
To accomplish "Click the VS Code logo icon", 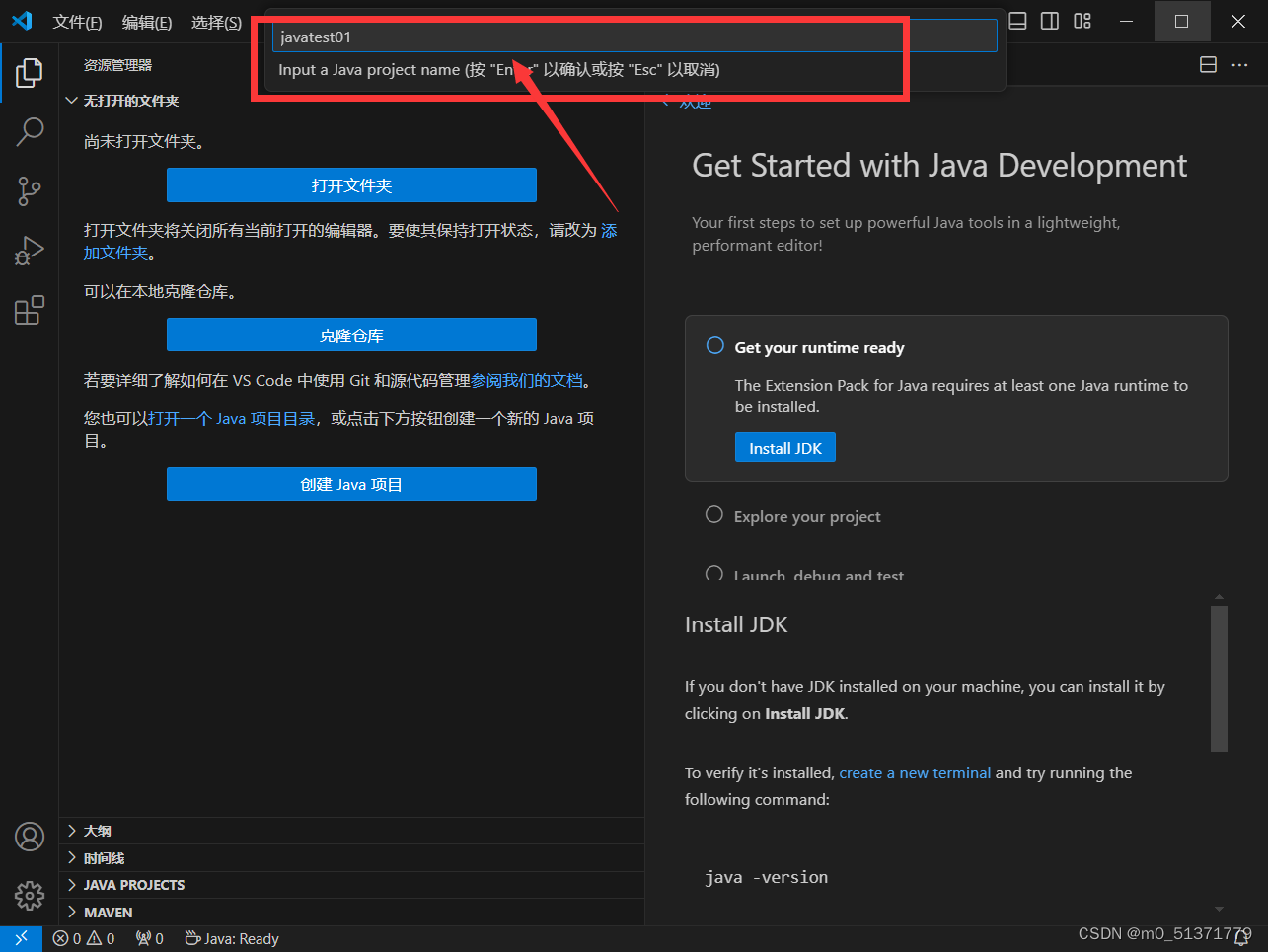I will (x=22, y=21).
